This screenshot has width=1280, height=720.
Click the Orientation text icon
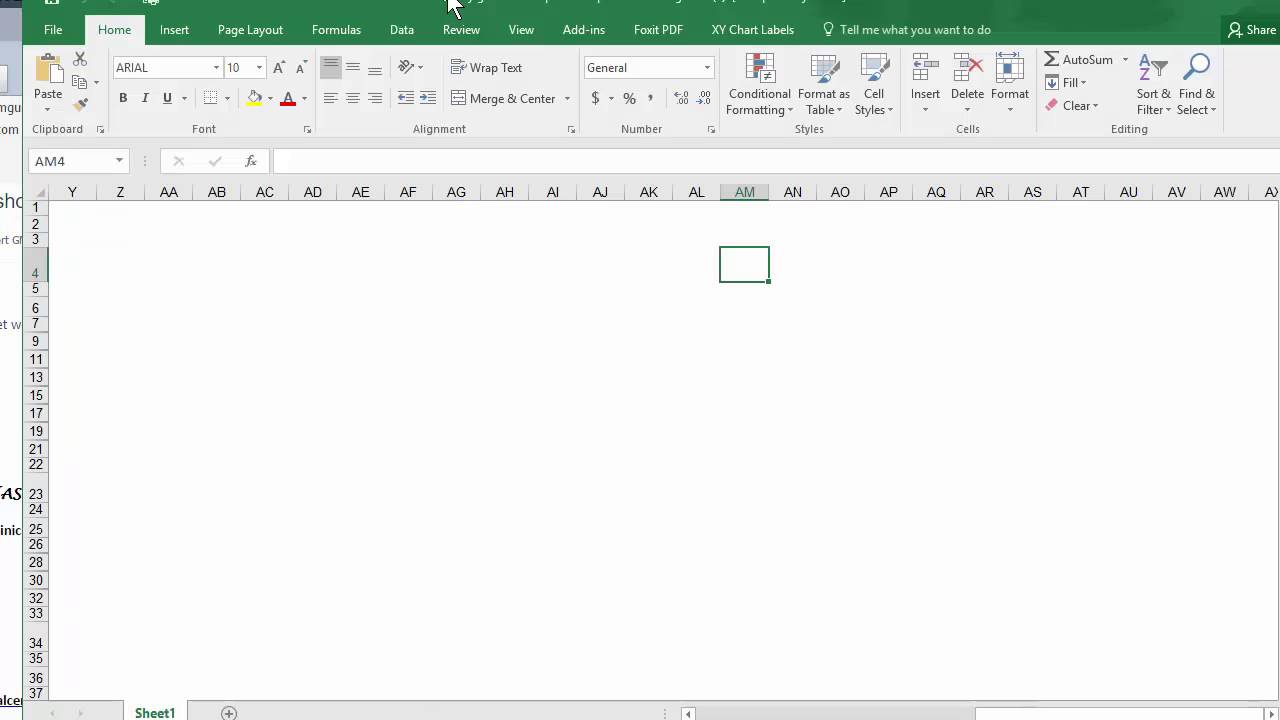pyautogui.click(x=406, y=67)
